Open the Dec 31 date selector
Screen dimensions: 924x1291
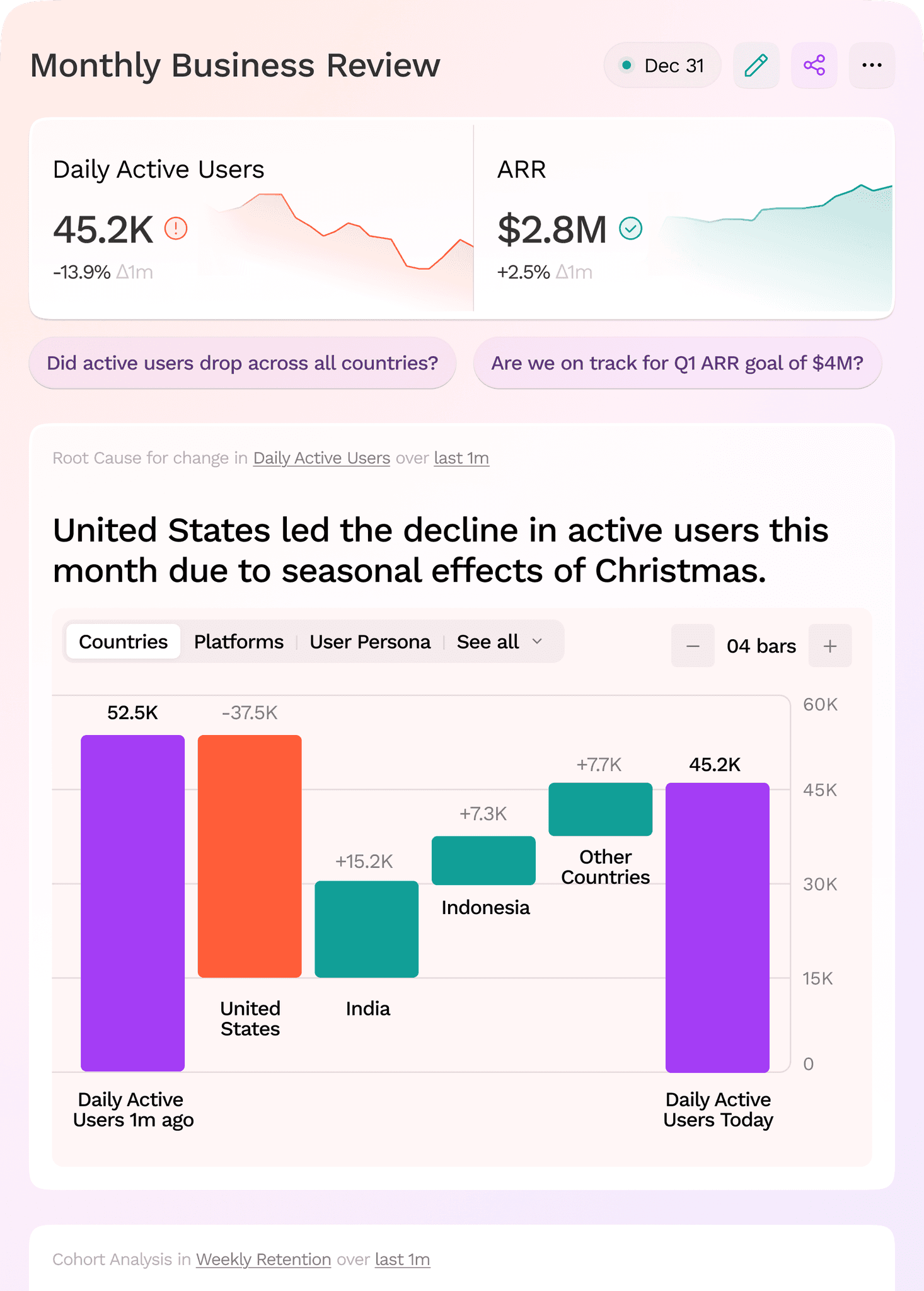(662, 66)
